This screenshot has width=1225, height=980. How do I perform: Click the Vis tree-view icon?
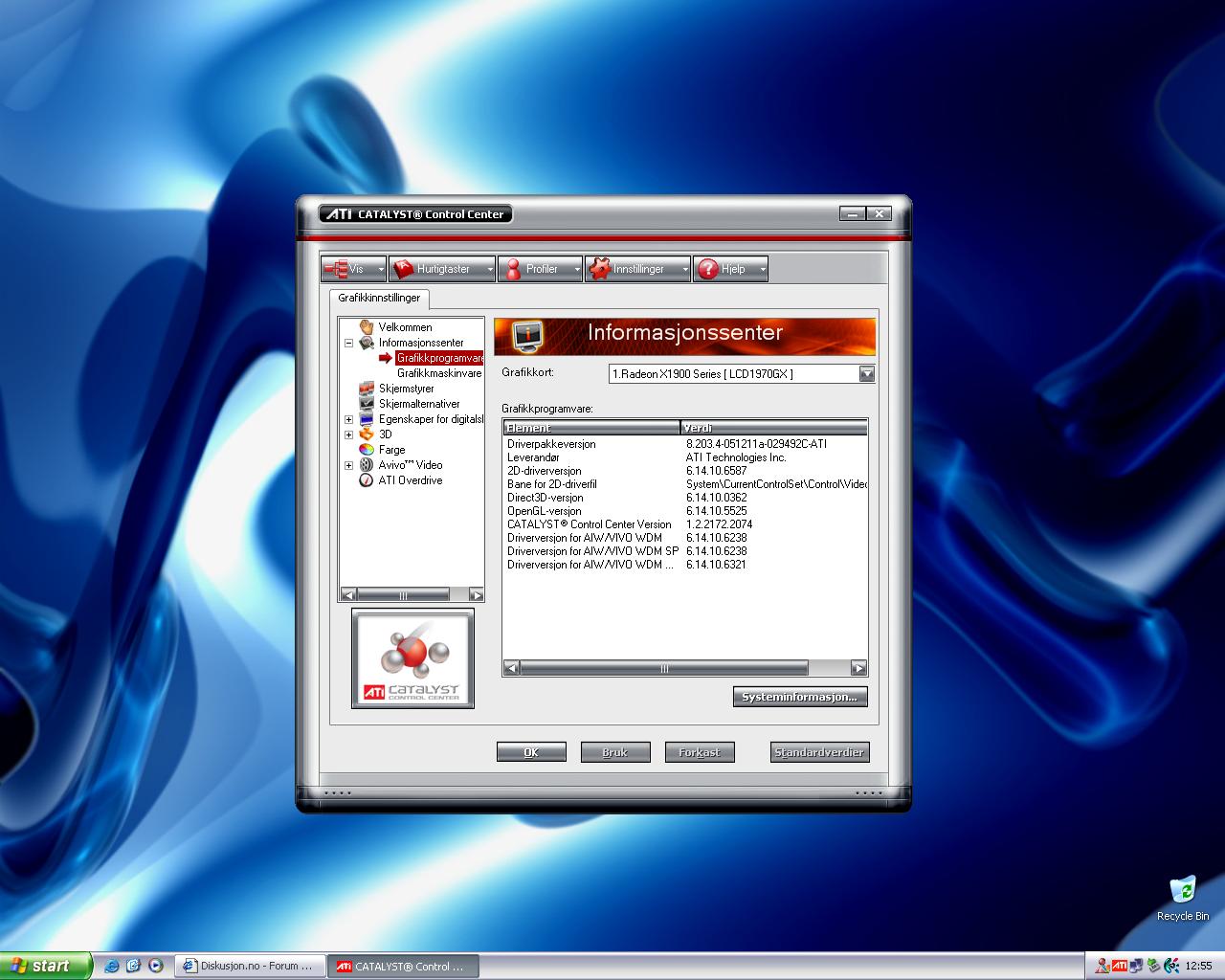[x=336, y=269]
